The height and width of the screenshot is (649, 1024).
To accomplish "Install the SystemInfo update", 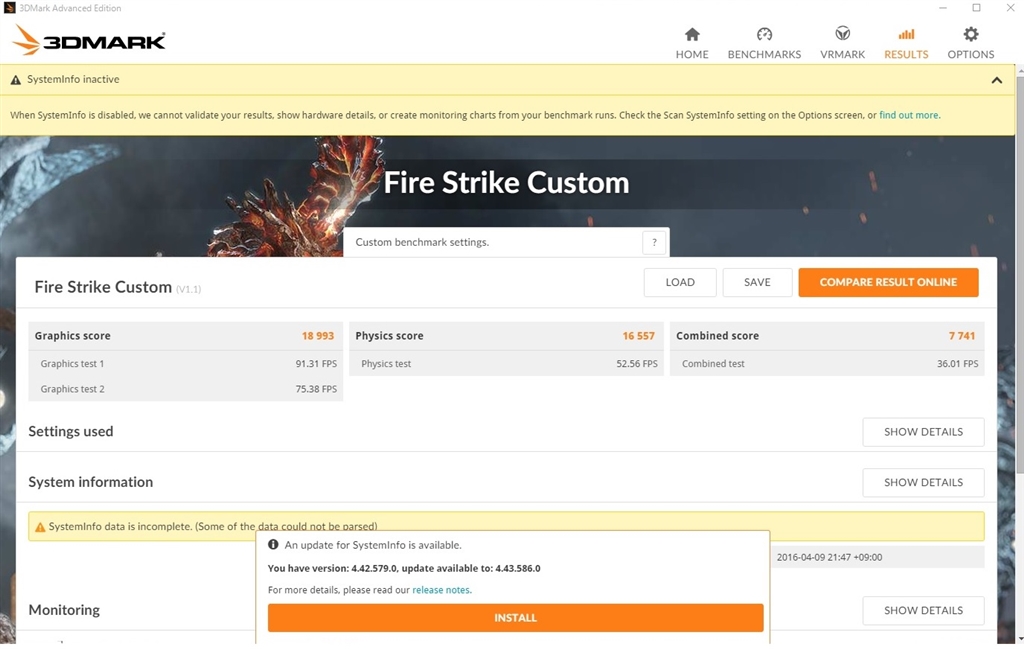I will coord(515,618).
